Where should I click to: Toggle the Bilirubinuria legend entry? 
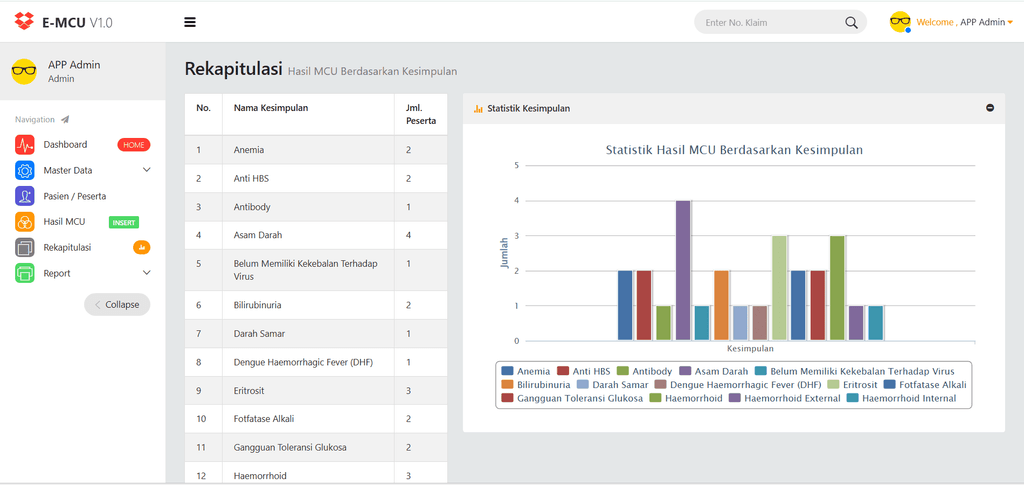pyautogui.click(x=536, y=384)
